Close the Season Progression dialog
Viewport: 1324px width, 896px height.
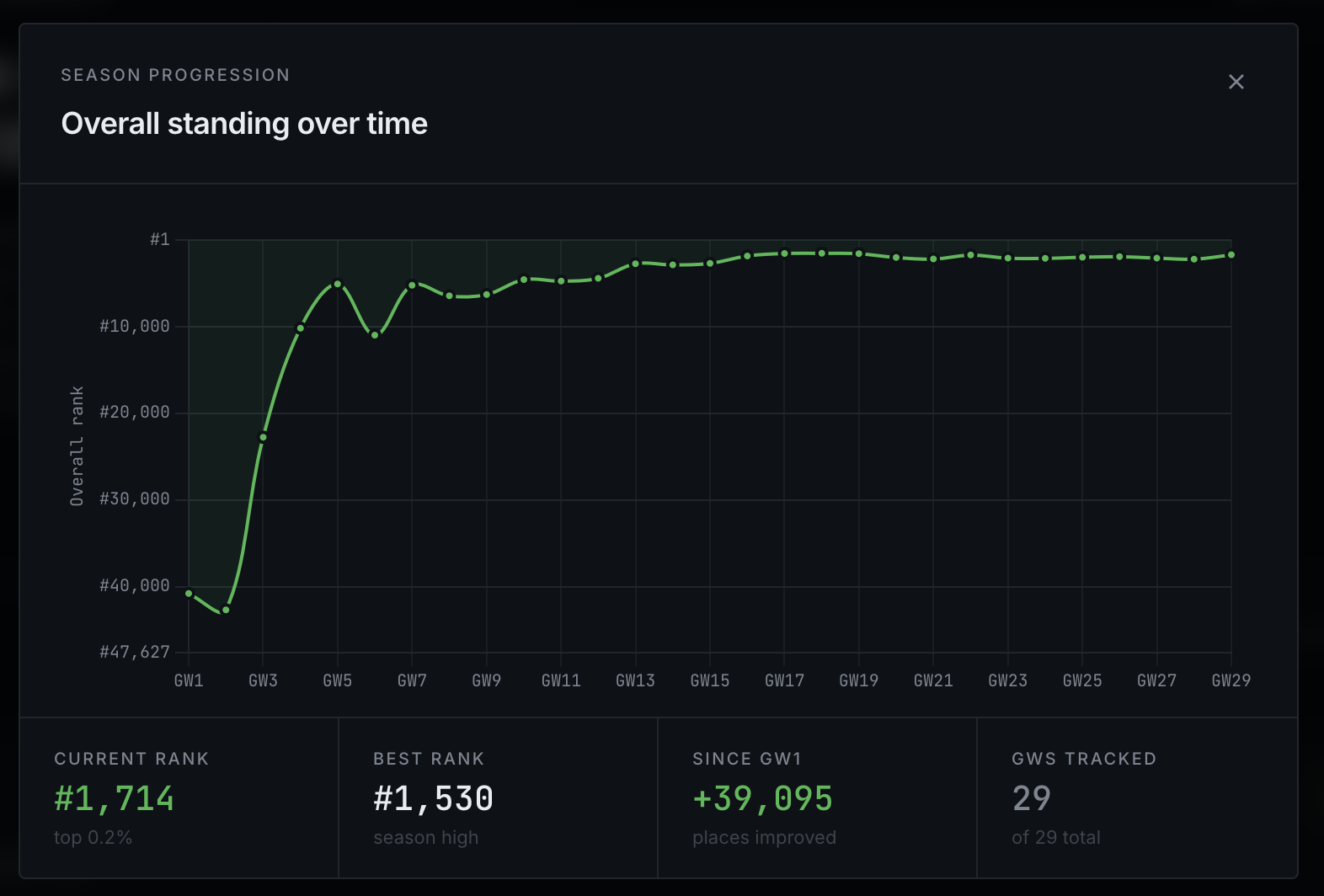tap(1236, 82)
